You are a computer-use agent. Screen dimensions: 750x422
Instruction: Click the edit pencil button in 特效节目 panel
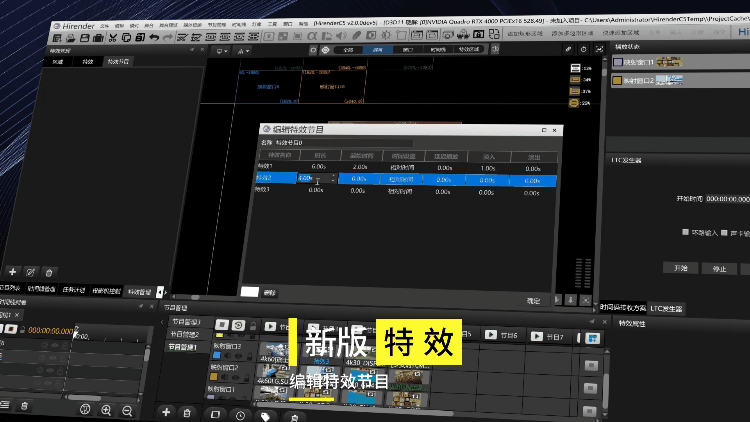point(31,272)
